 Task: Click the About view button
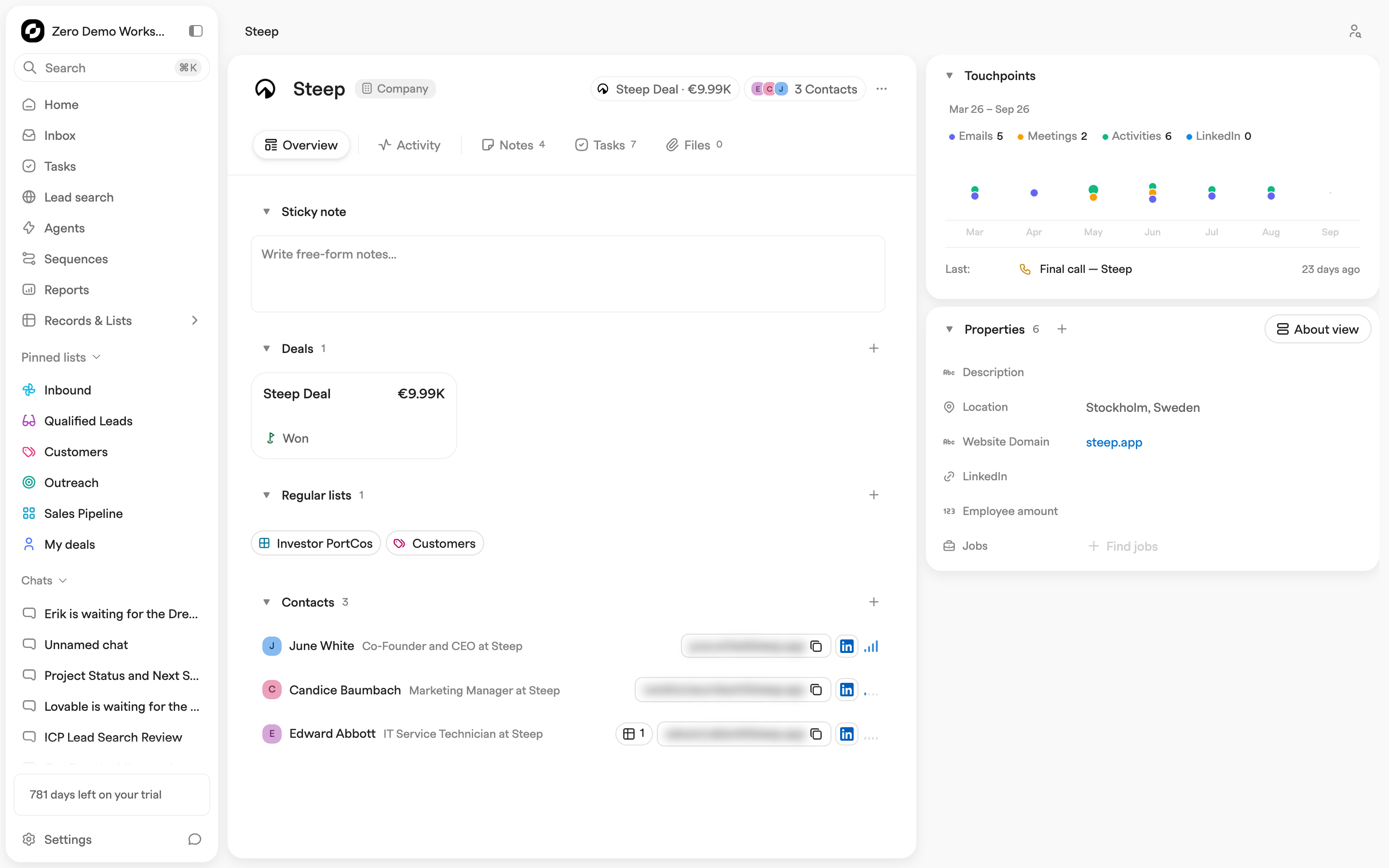click(x=1317, y=329)
